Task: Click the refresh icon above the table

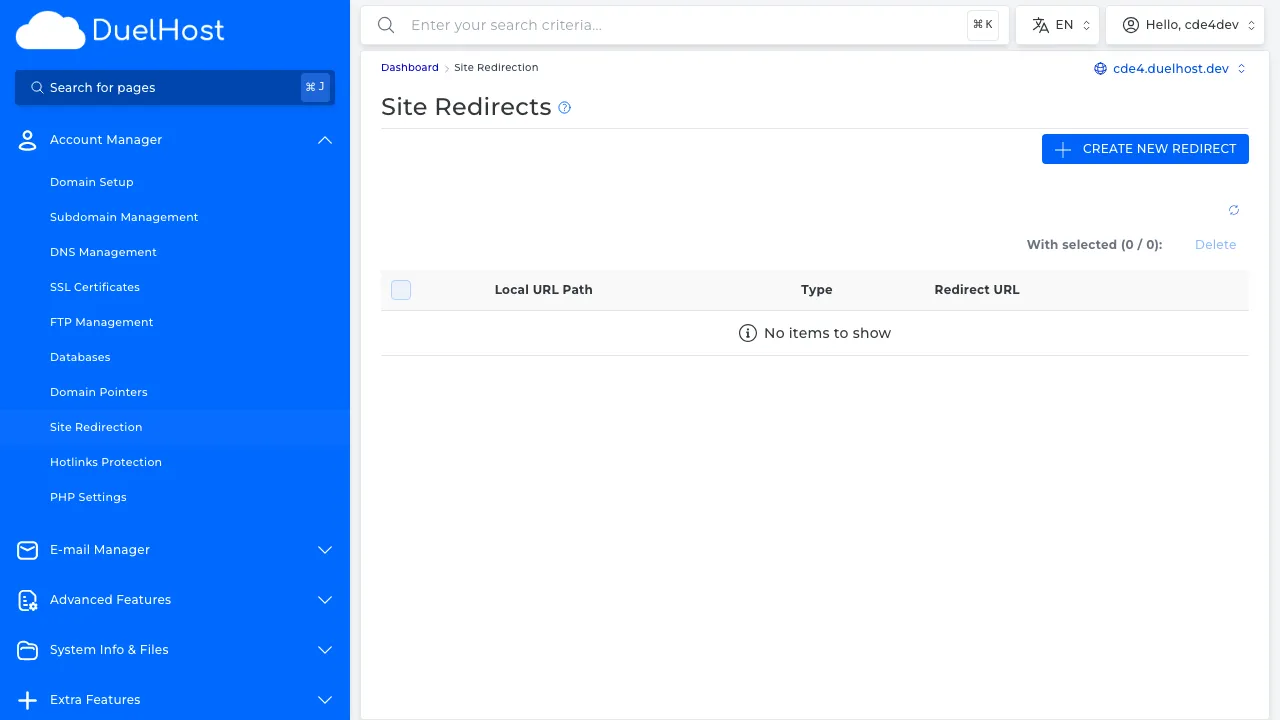Action: pyautogui.click(x=1233, y=210)
